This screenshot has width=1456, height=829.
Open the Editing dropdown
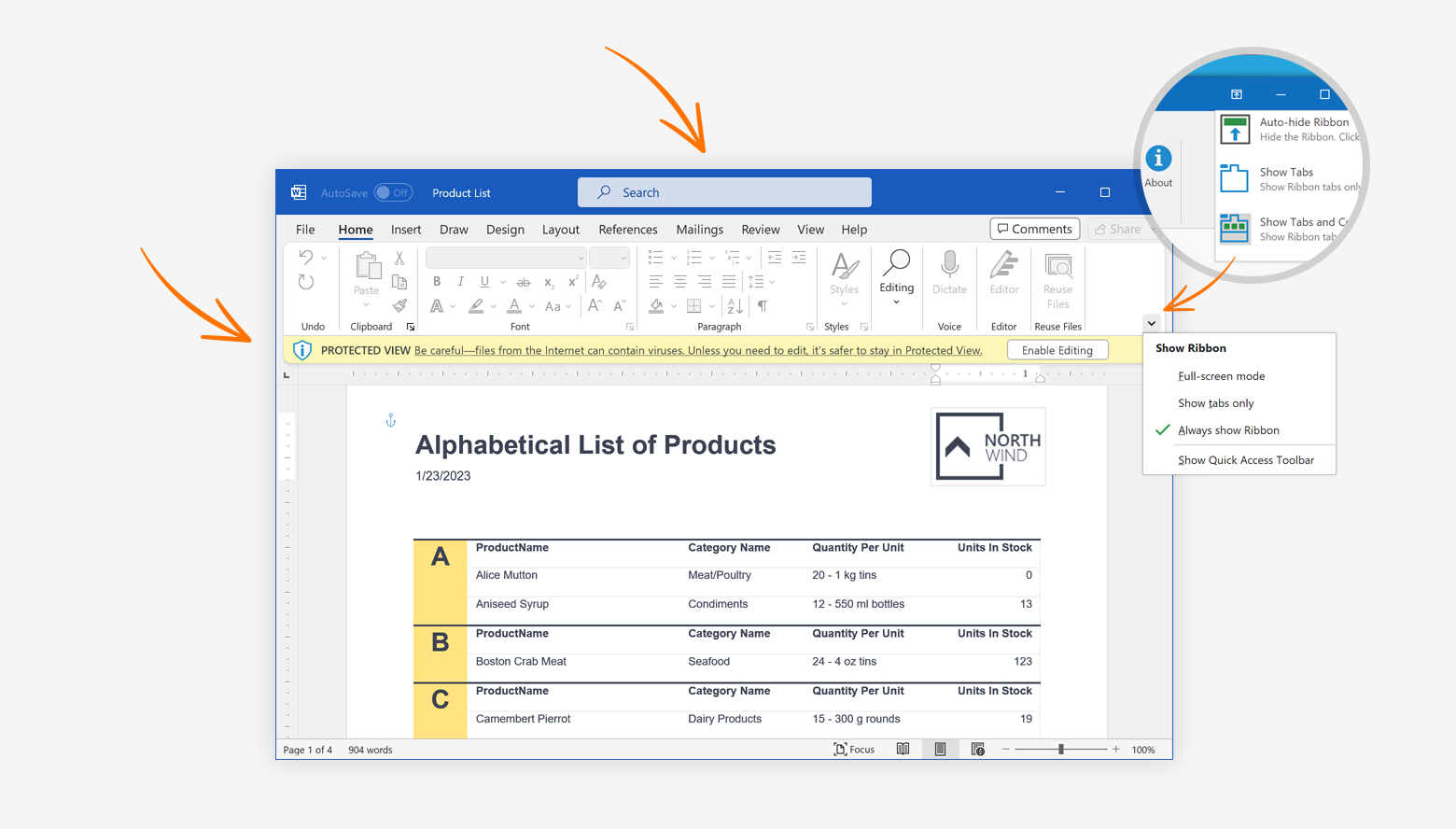[896, 278]
